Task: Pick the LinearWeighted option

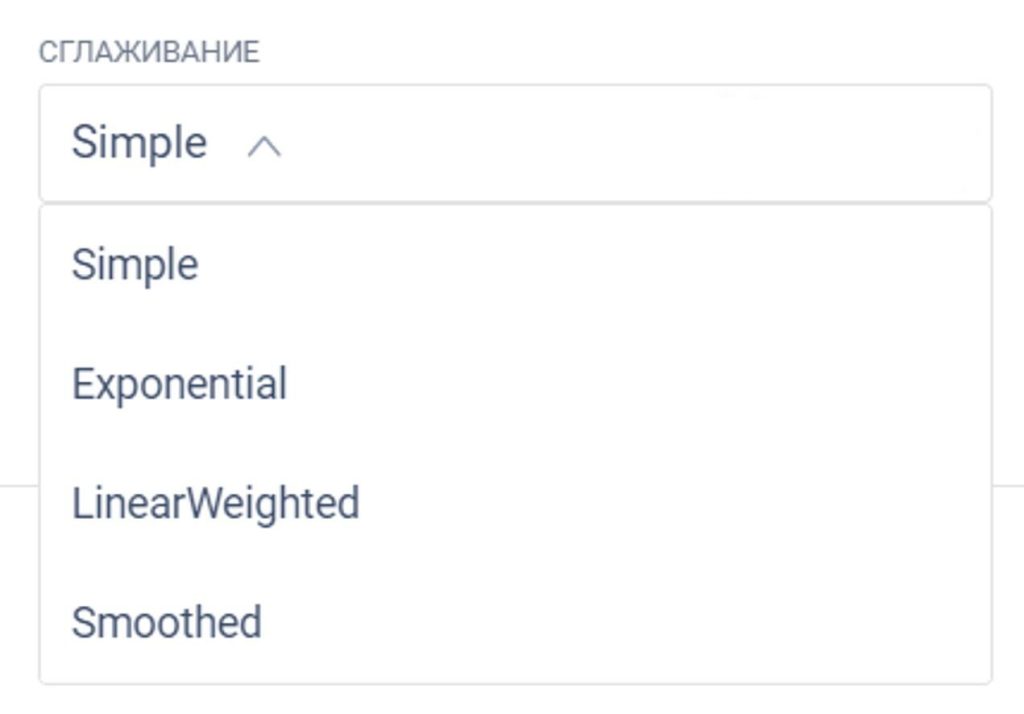Action: click(215, 503)
